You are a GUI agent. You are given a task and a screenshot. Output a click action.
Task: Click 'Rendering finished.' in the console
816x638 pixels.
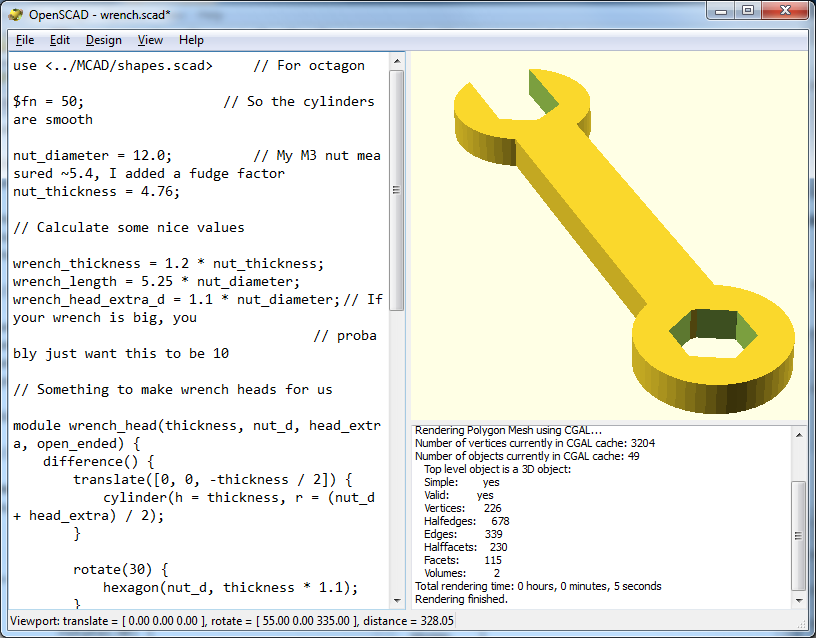click(x=461, y=599)
